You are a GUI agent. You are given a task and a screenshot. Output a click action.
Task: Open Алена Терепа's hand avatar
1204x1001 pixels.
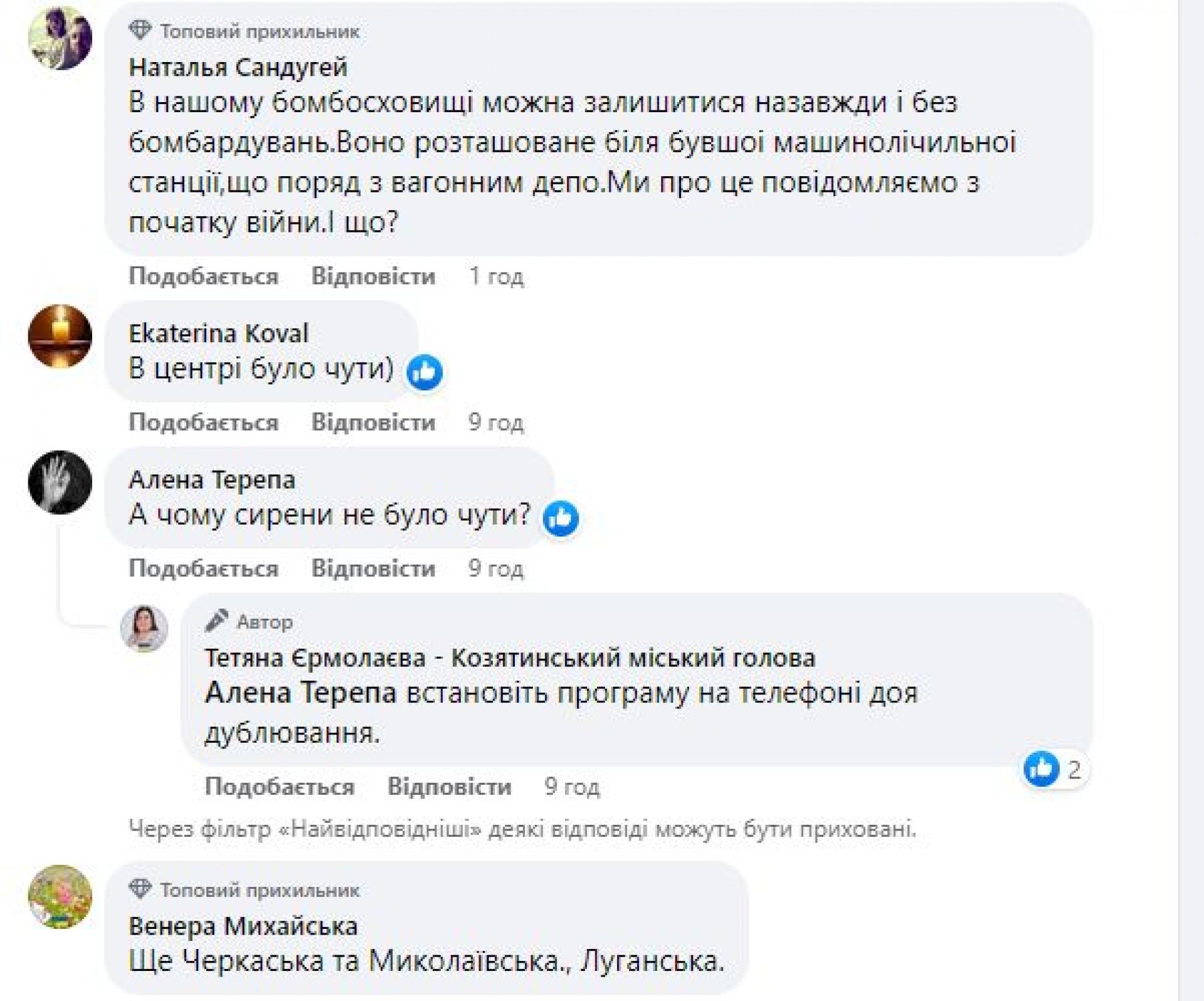pos(60,483)
